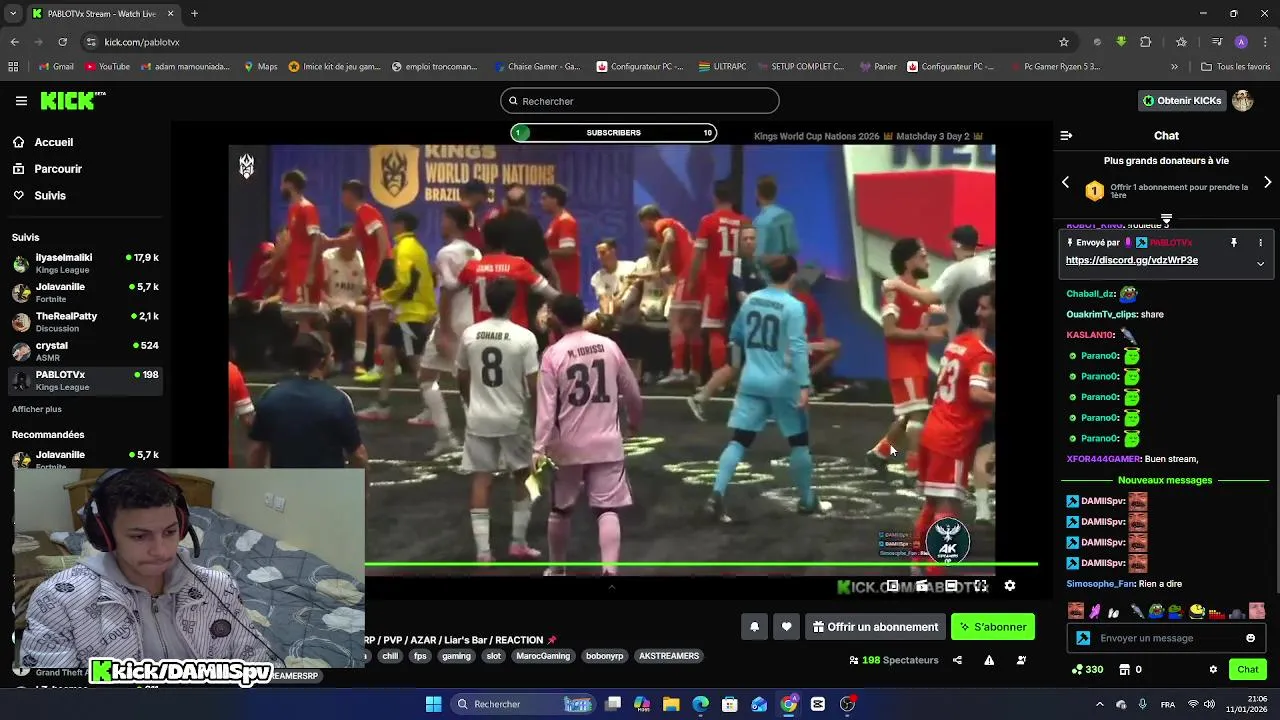Open Microsoft Edge from taskbar
This screenshot has height=720, width=1280.
(x=700, y=704)
